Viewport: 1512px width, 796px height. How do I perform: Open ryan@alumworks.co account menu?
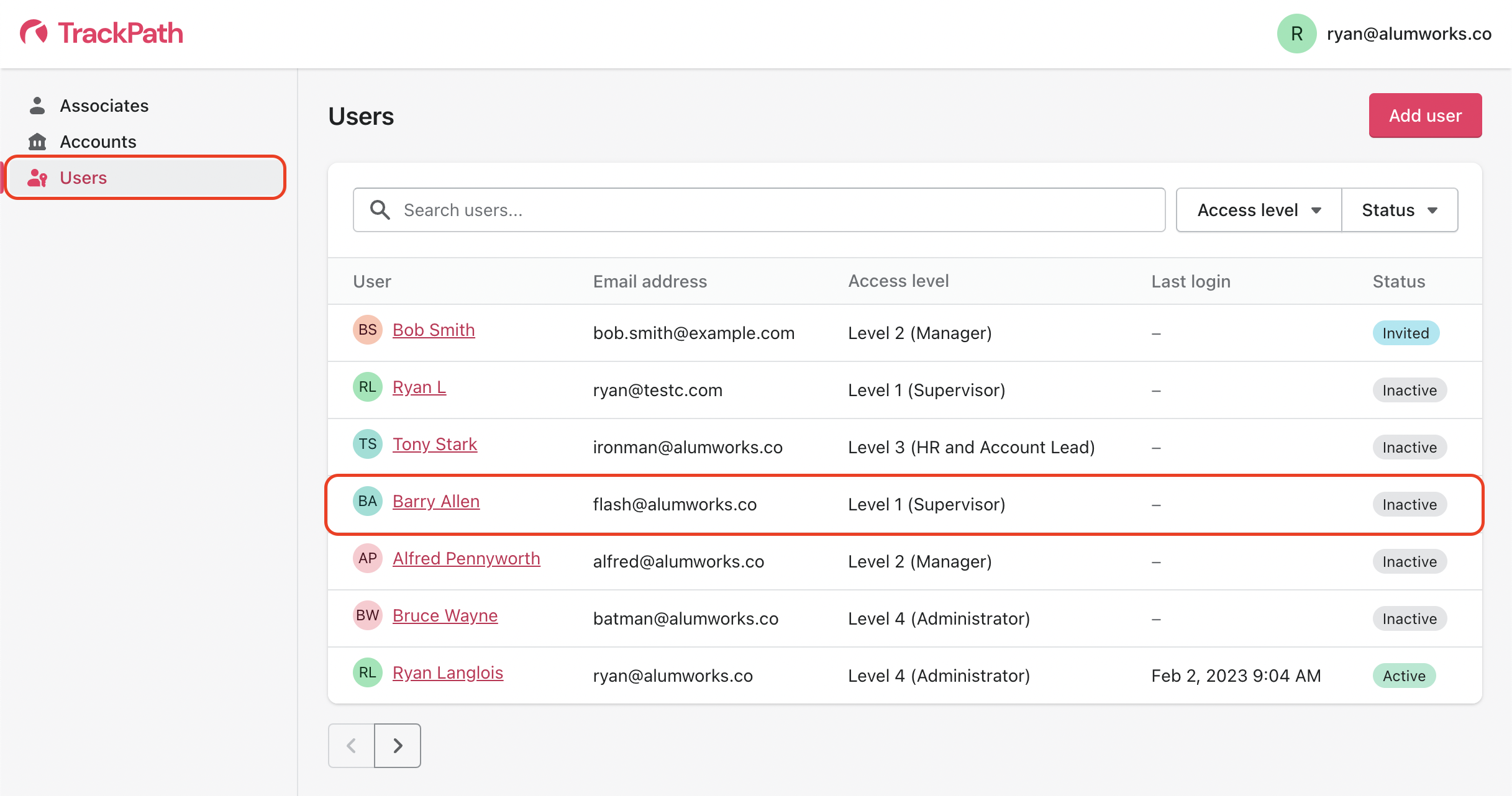tap(1408, 34)
